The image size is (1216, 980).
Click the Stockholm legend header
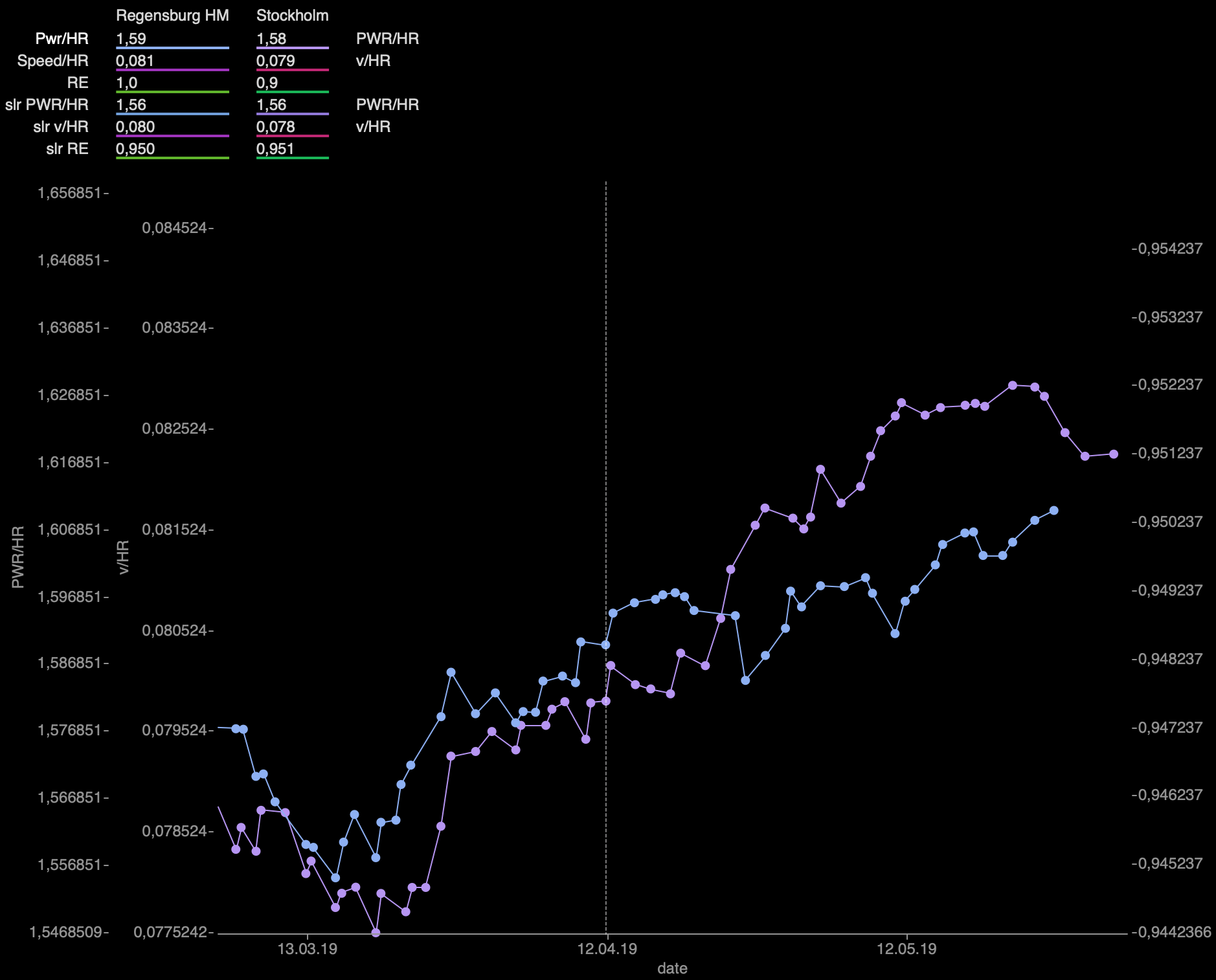[292, 16]
